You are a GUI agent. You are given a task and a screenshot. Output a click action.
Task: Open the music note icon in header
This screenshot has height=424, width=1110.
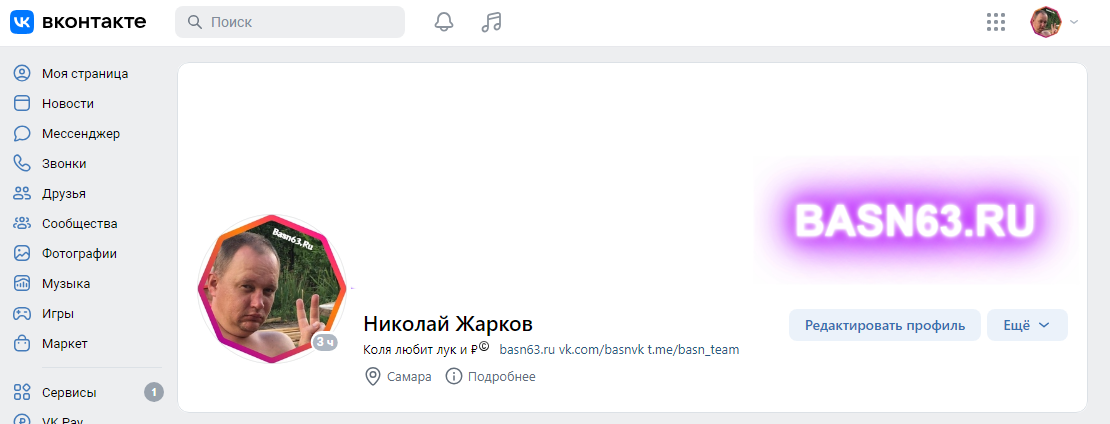coord(491,22)
